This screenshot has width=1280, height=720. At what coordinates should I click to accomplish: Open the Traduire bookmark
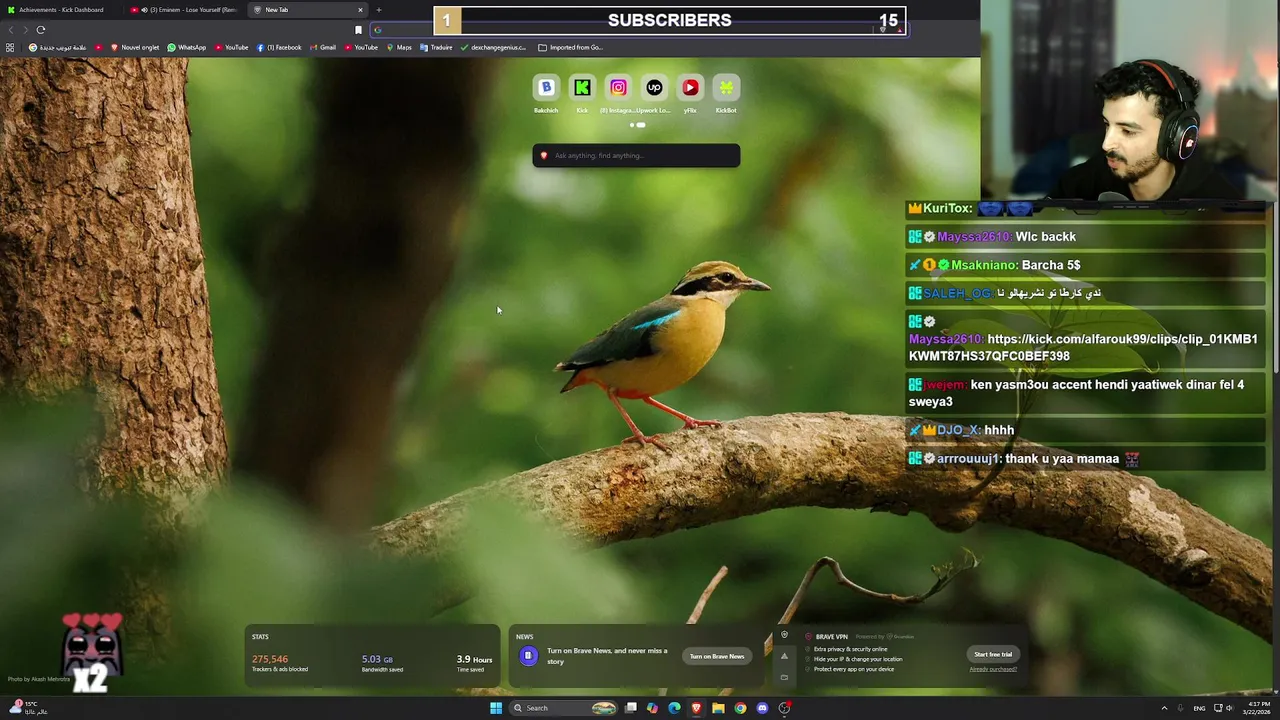tap(436, 47)
